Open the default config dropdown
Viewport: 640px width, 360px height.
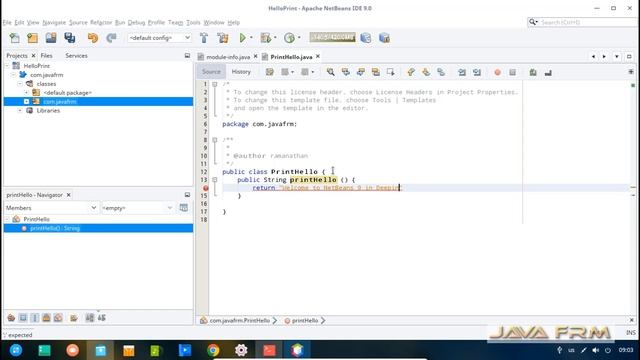pos(159,38)
